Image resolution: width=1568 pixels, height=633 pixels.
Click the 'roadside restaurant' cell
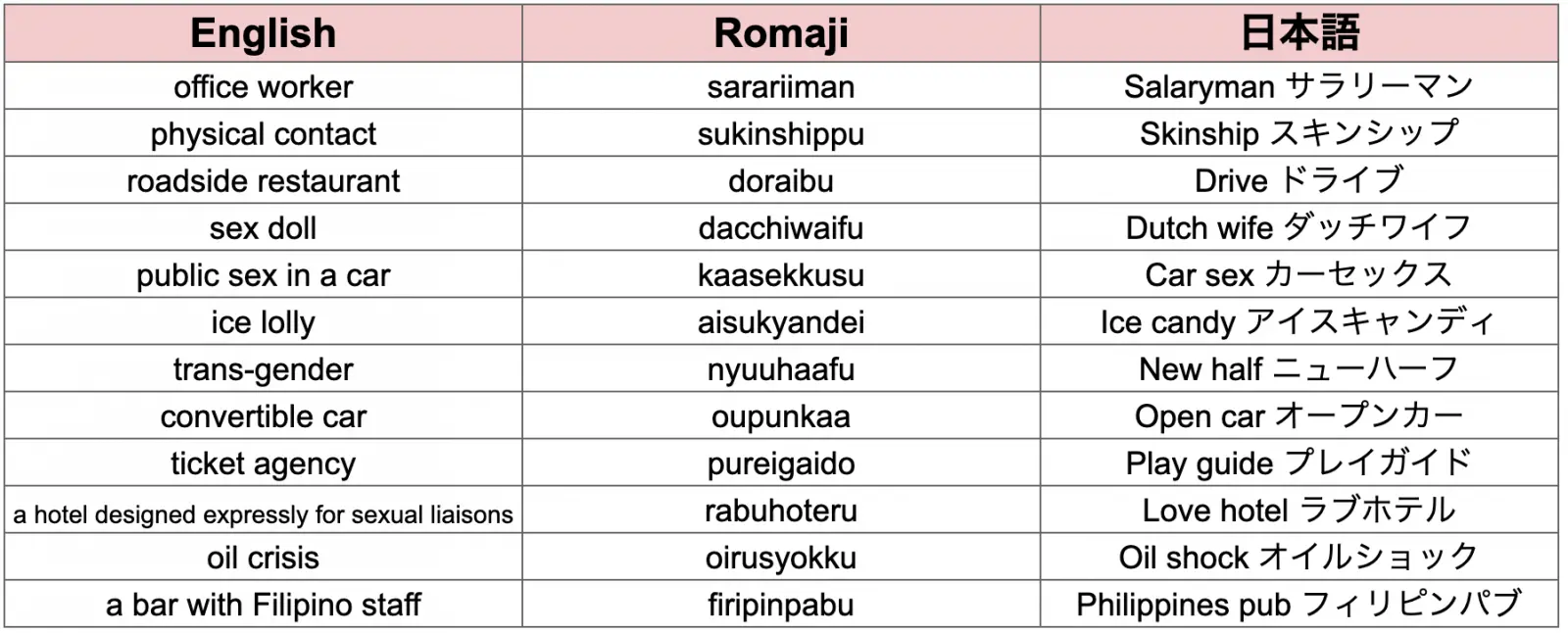tap(263, 181)
